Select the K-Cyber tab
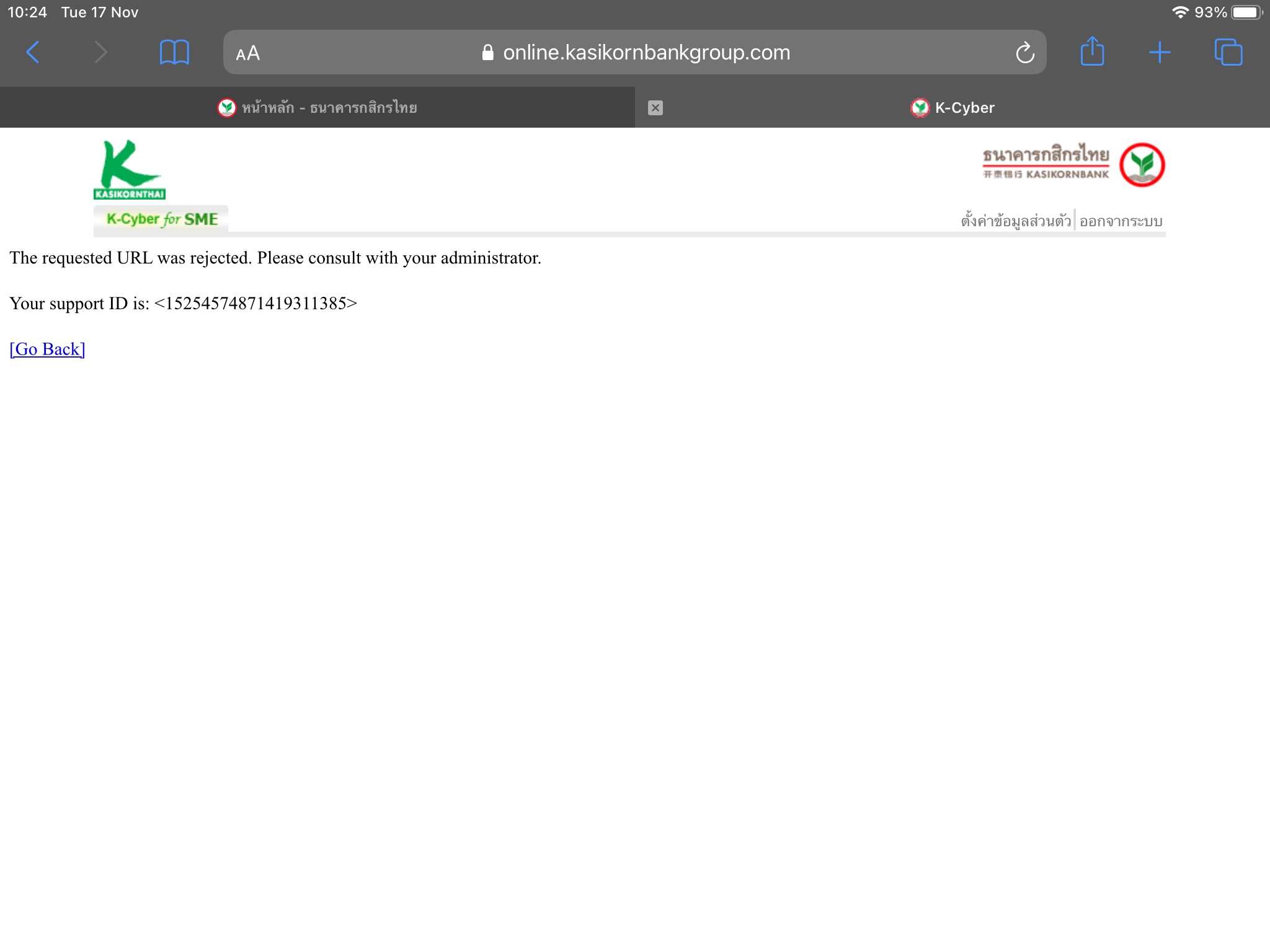 [952, 108]
